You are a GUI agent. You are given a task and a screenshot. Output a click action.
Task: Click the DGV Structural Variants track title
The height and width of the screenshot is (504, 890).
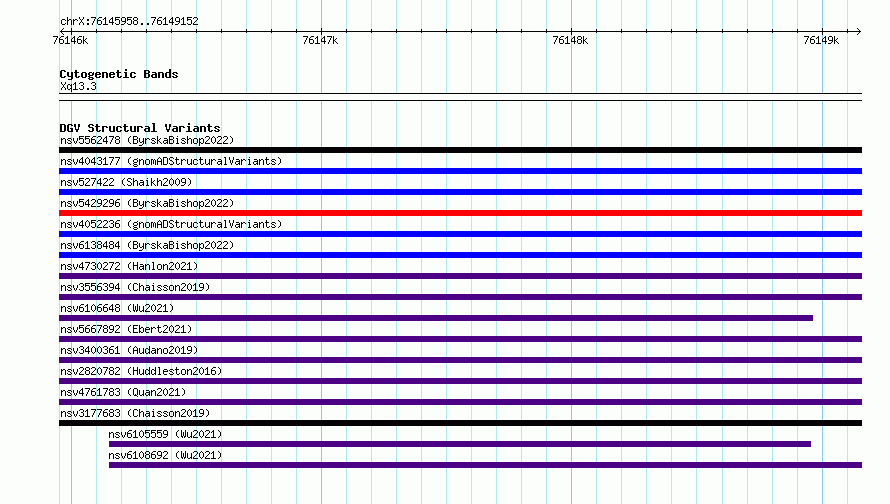point(140,128)
